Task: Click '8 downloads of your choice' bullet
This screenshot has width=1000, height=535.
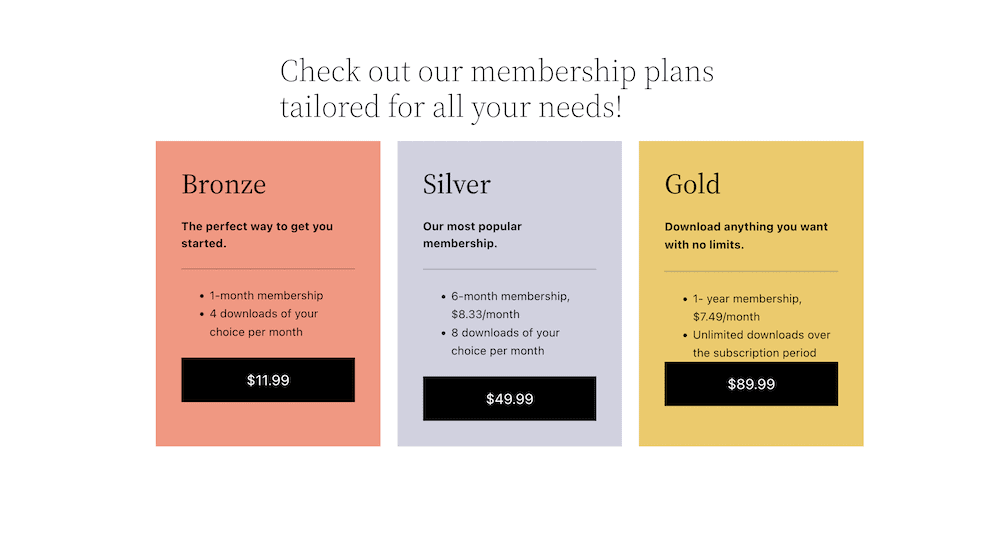Action: point(505,342)
